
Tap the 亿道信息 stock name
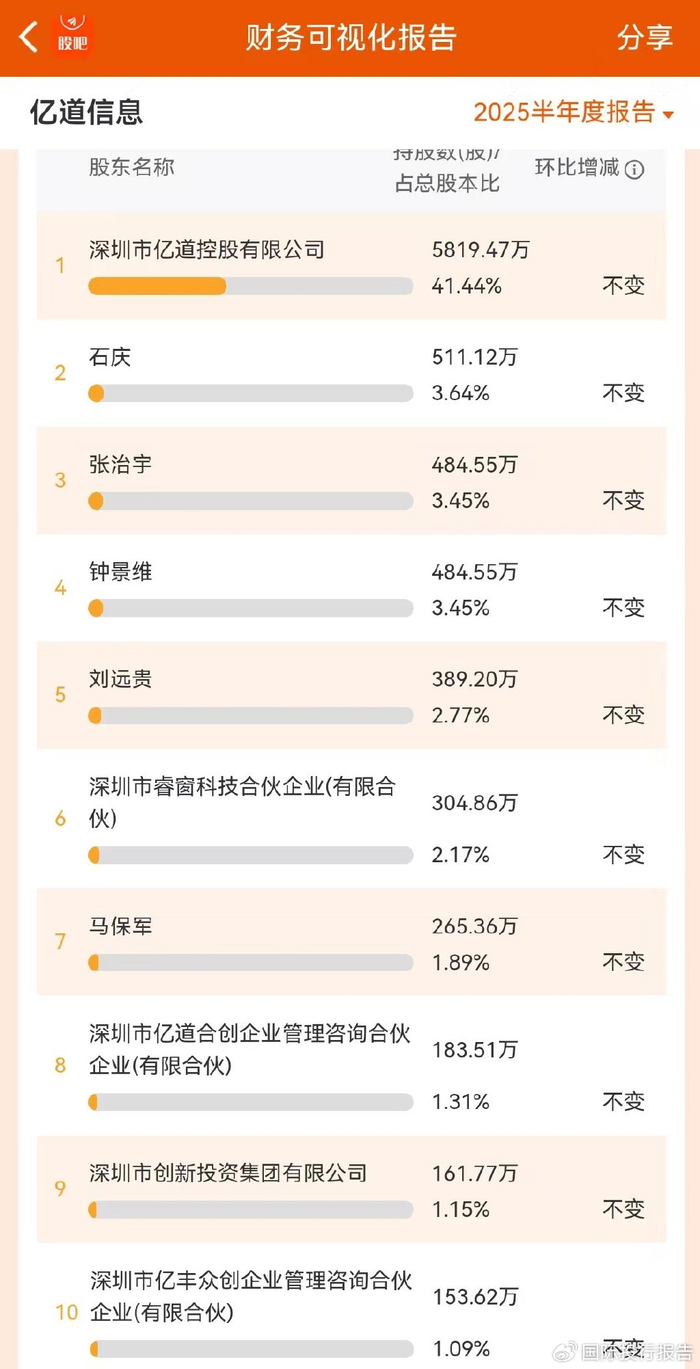coord(86,112)
